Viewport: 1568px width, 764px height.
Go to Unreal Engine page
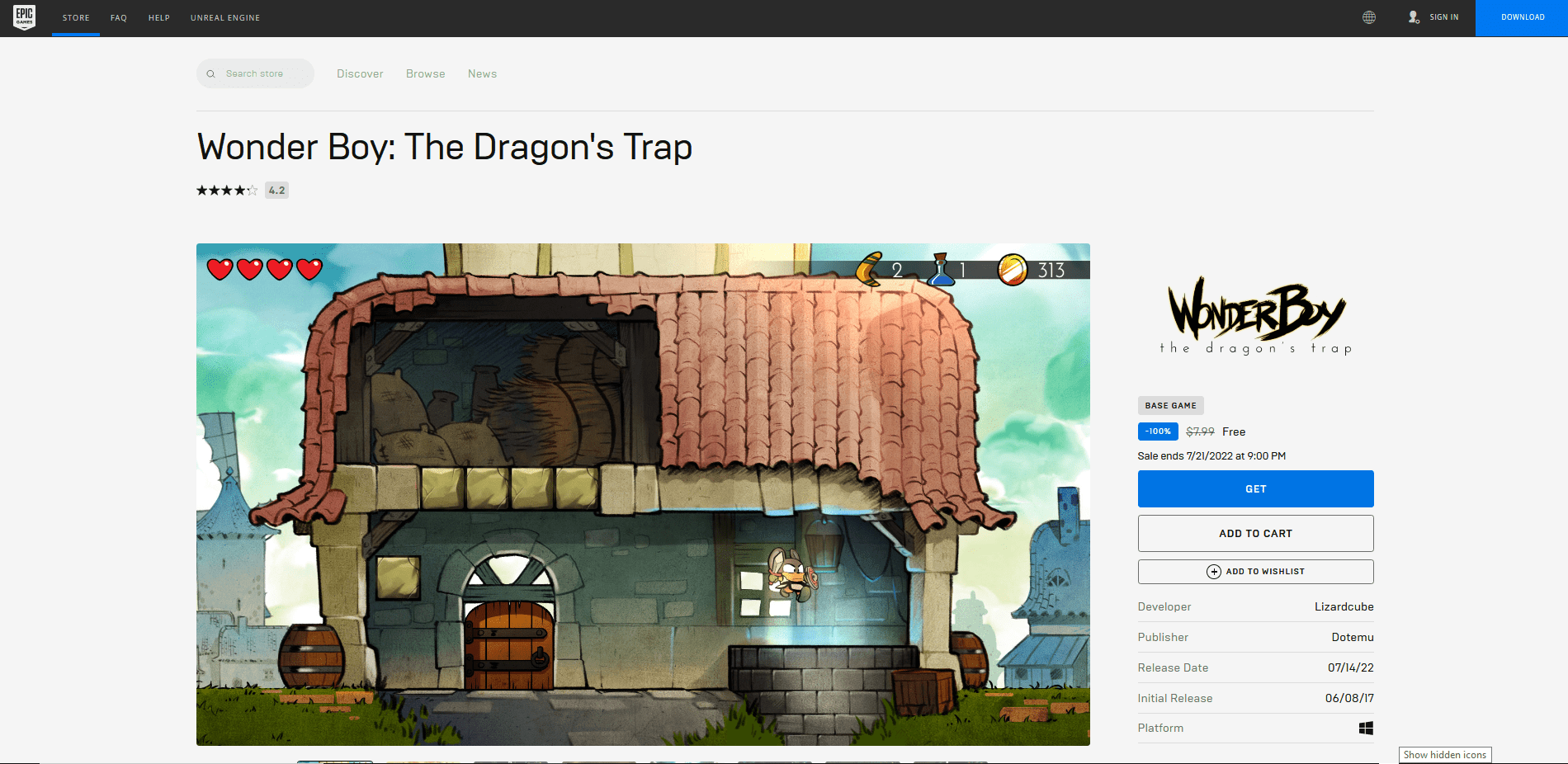(x=225, y=18)
